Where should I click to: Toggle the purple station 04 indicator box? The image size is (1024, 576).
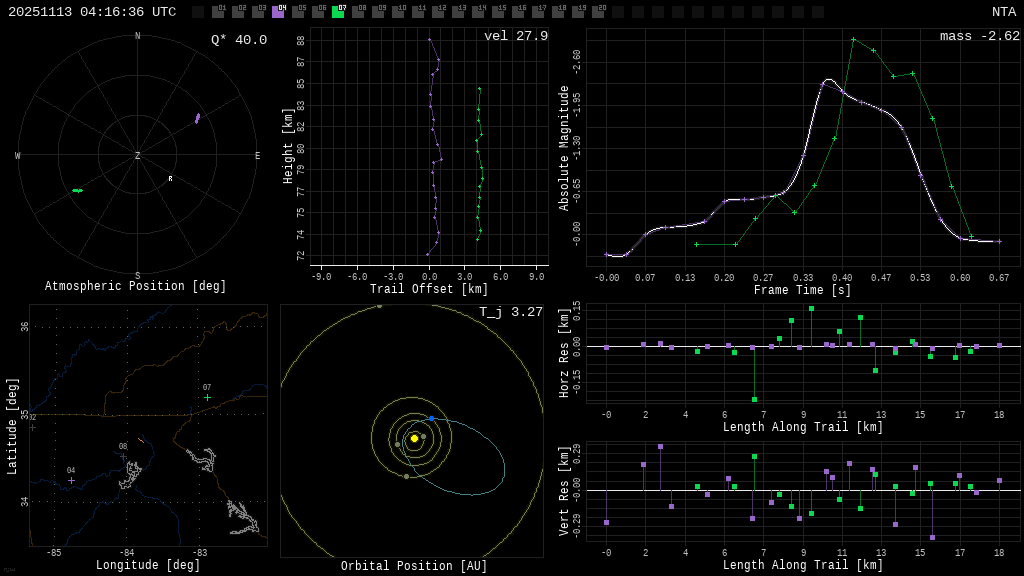[278, 12]
